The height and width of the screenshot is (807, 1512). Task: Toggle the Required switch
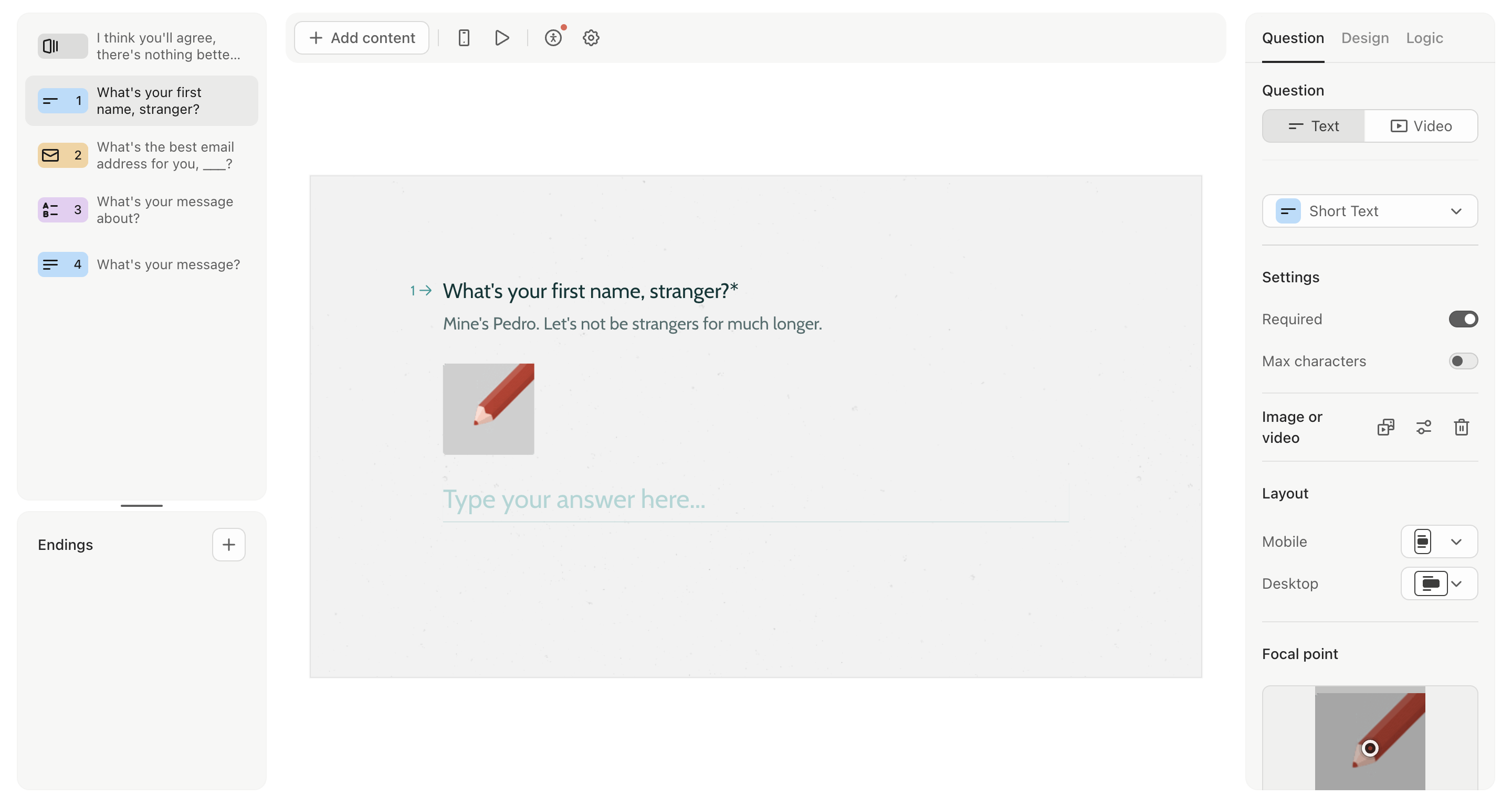point(1463,319)
